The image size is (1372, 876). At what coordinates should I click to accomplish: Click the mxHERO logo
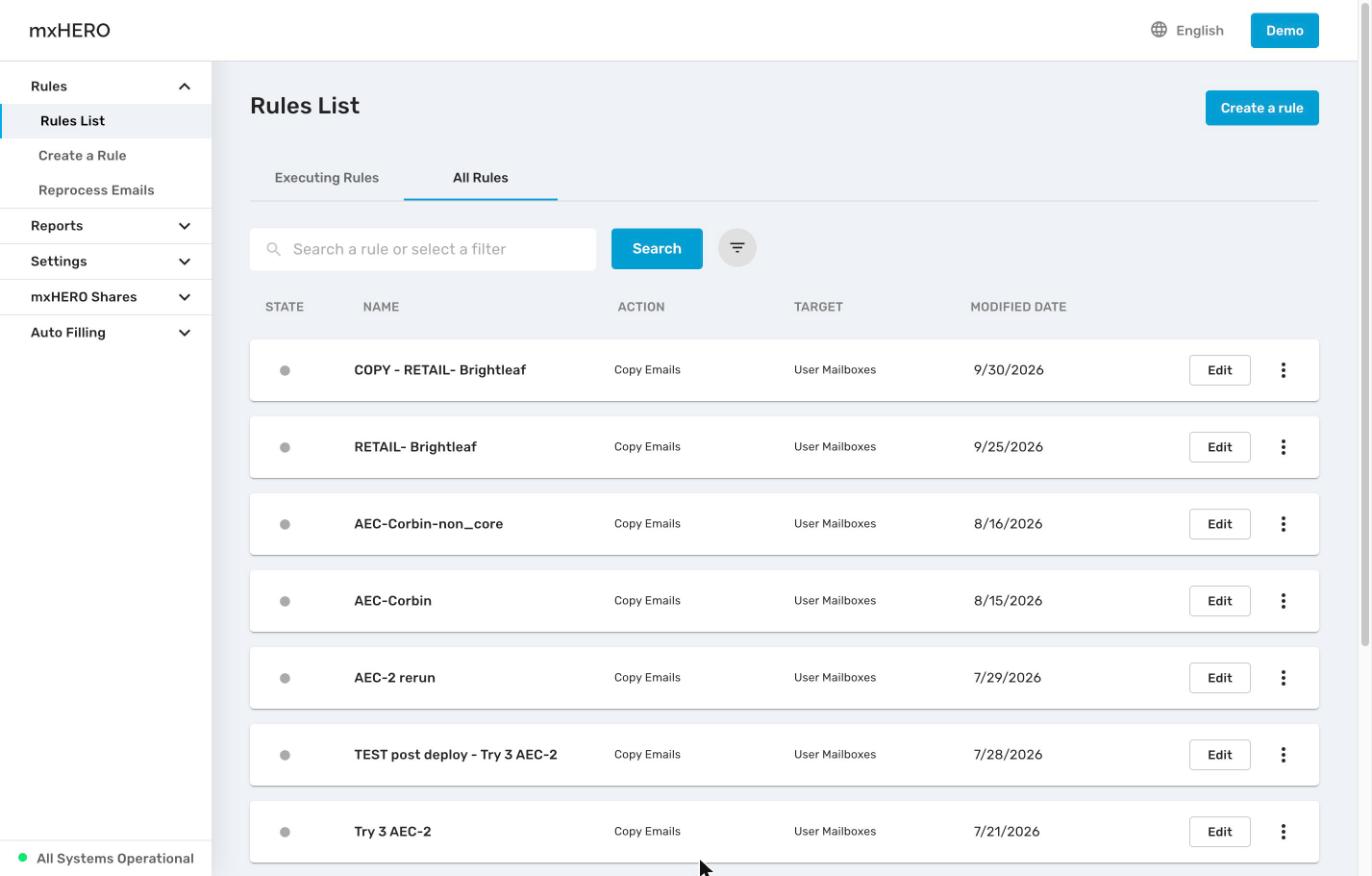[x=70, y=30]
